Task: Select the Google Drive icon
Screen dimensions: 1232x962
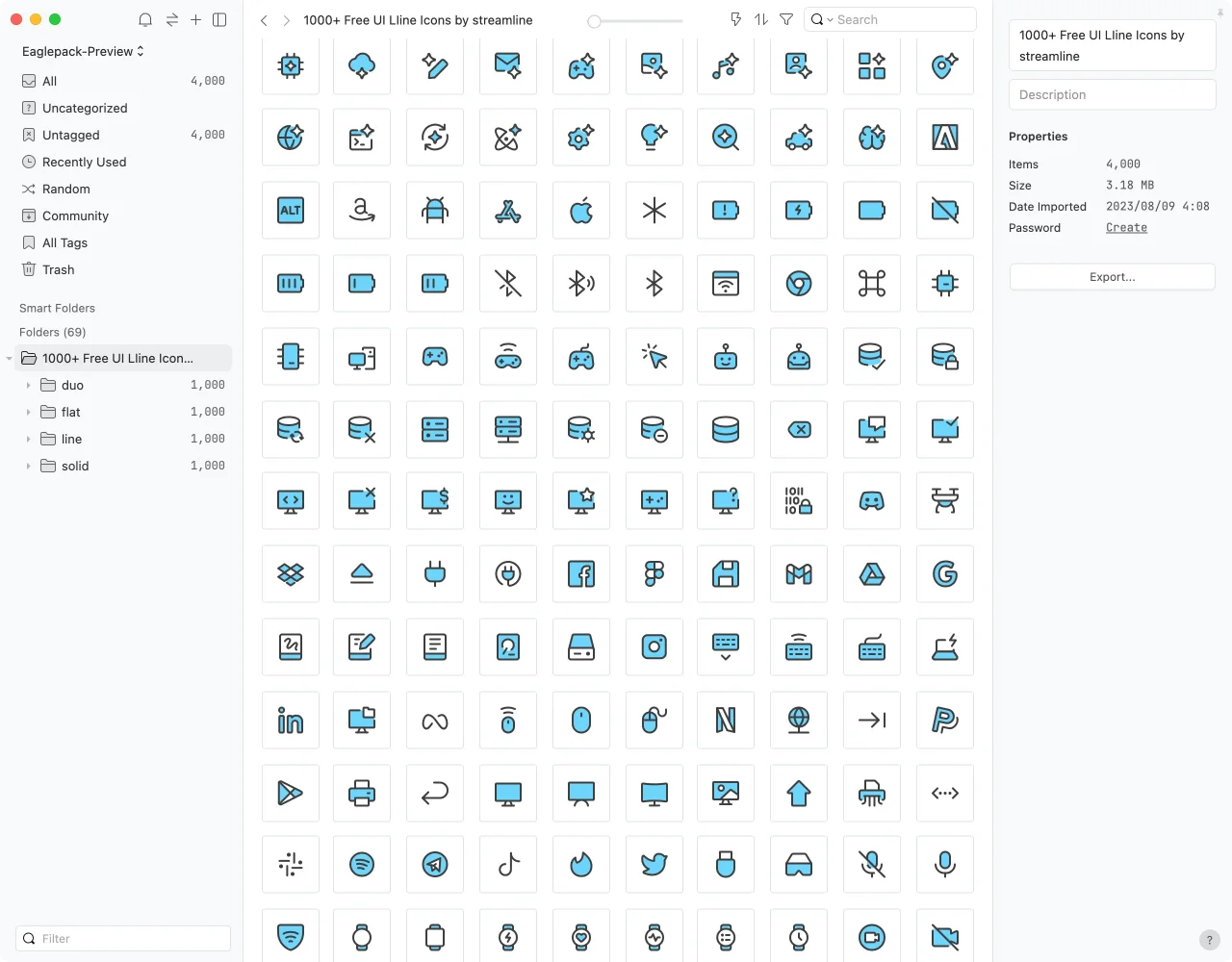Action: [872, 574]
